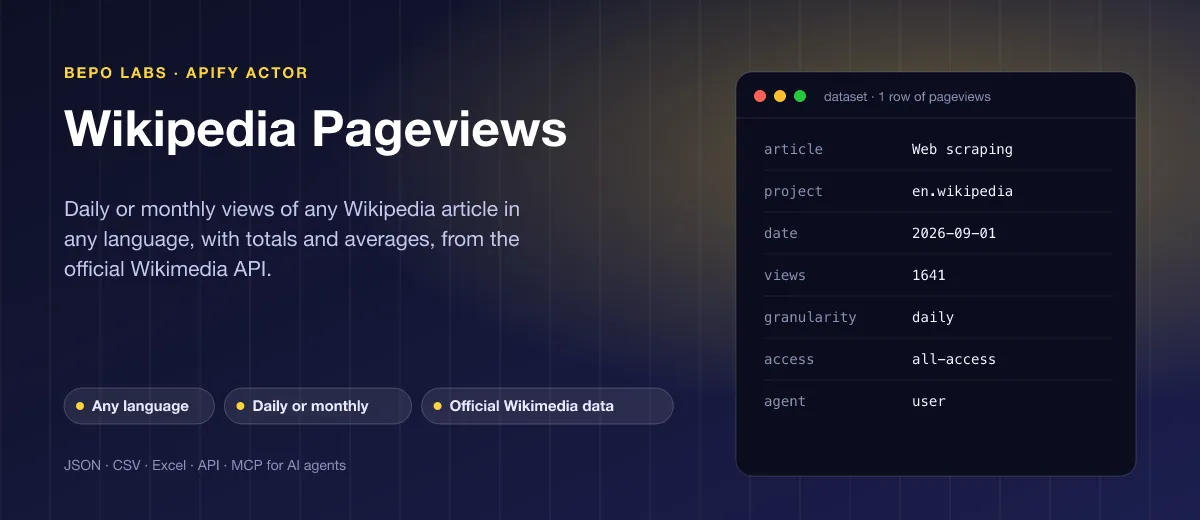Click the views value "1641"
Screen dimensions: 1200x520
click(929, 275)
